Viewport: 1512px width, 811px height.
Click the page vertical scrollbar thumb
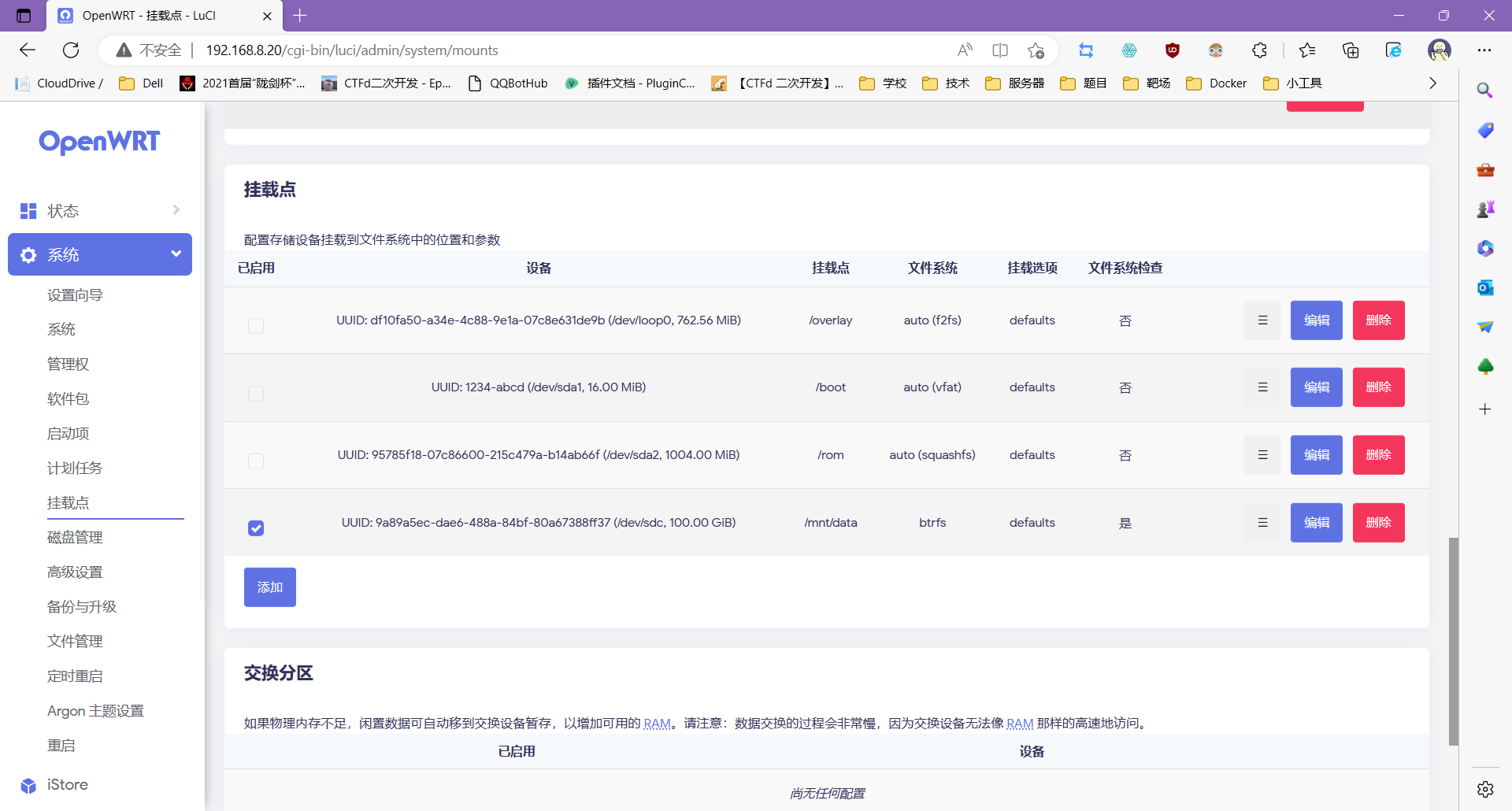(1454, 642)
